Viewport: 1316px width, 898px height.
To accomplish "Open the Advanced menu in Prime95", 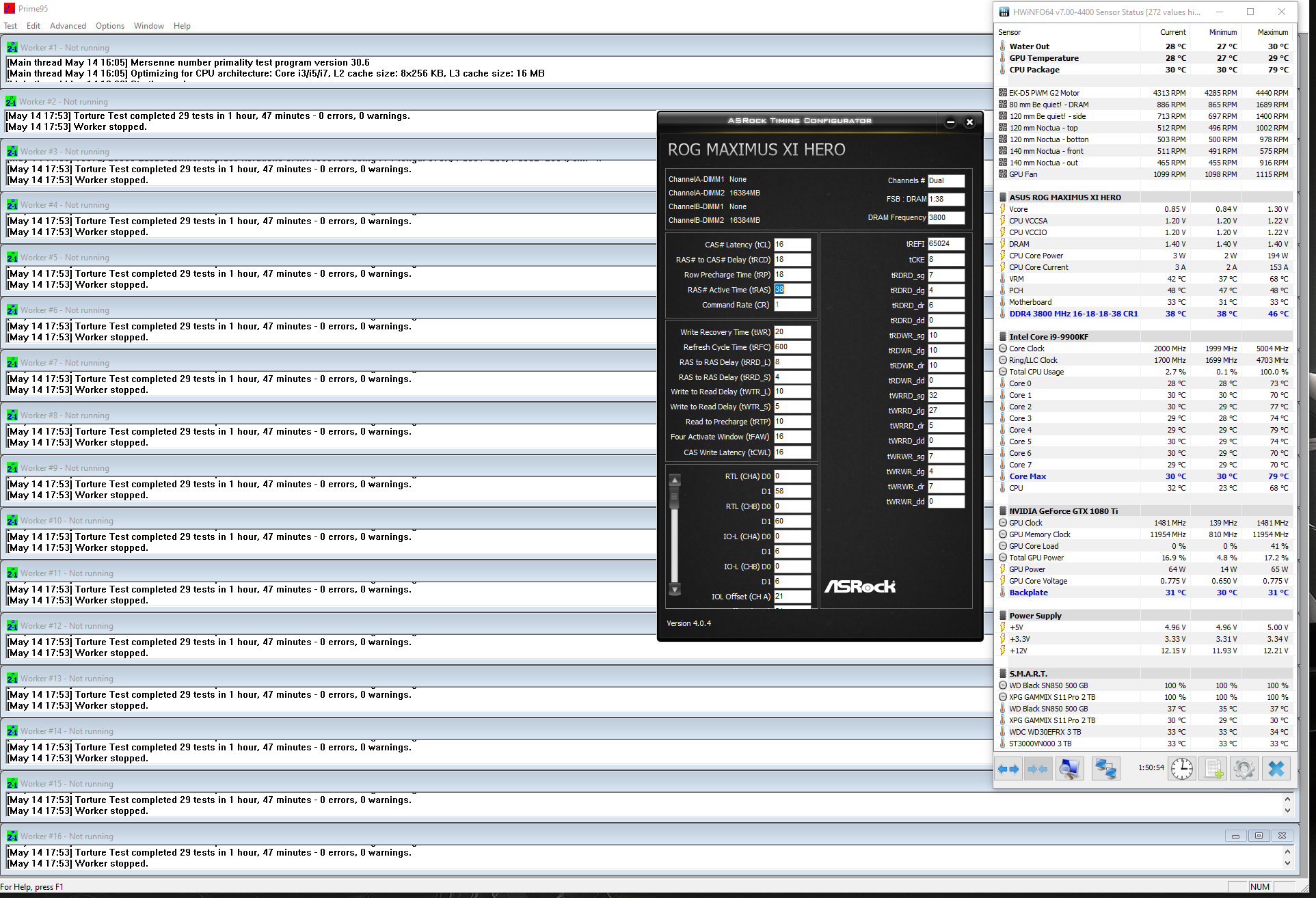I will point(68,26).
